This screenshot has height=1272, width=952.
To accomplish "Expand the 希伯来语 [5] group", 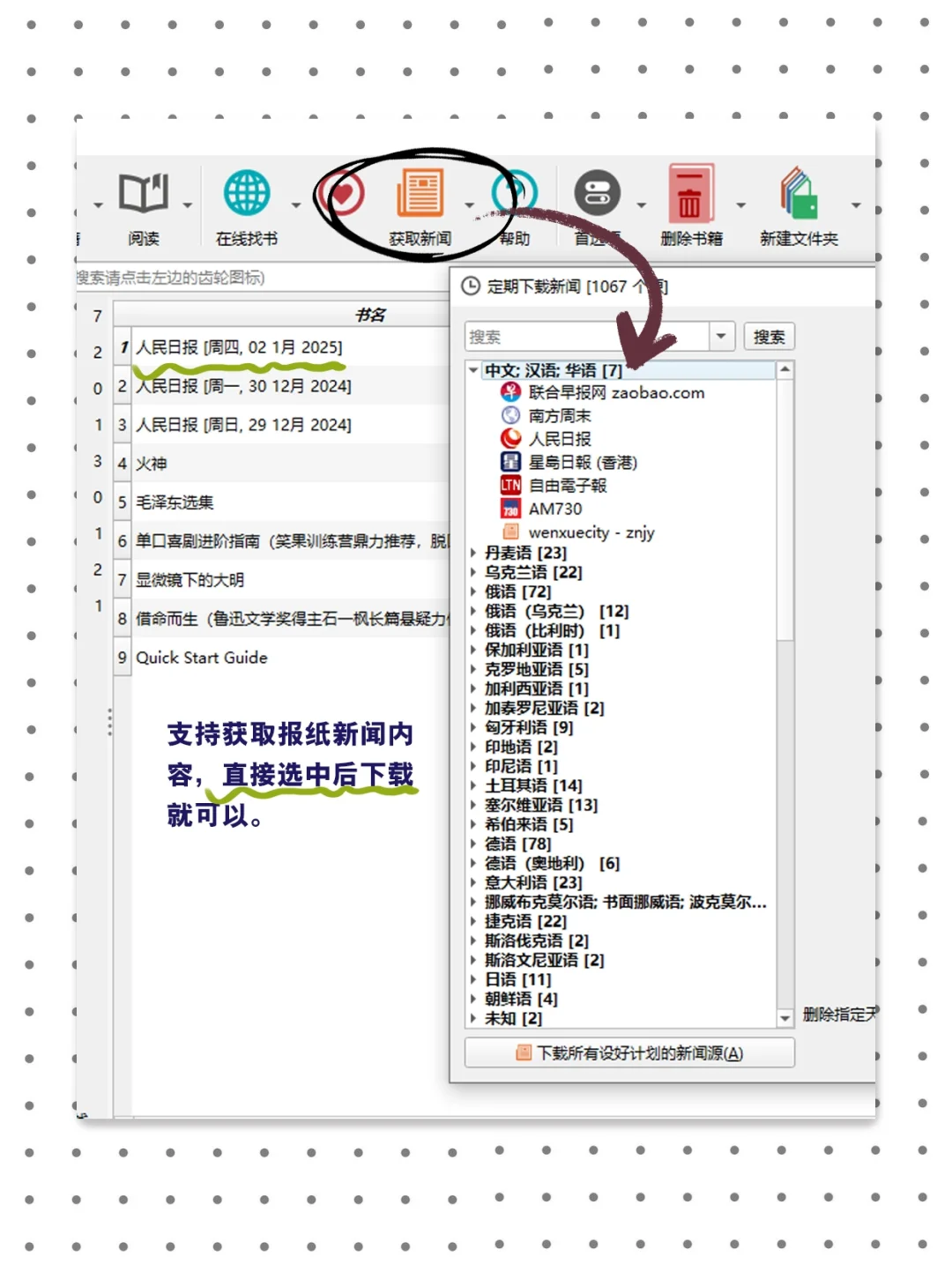I will coord(473,824).
